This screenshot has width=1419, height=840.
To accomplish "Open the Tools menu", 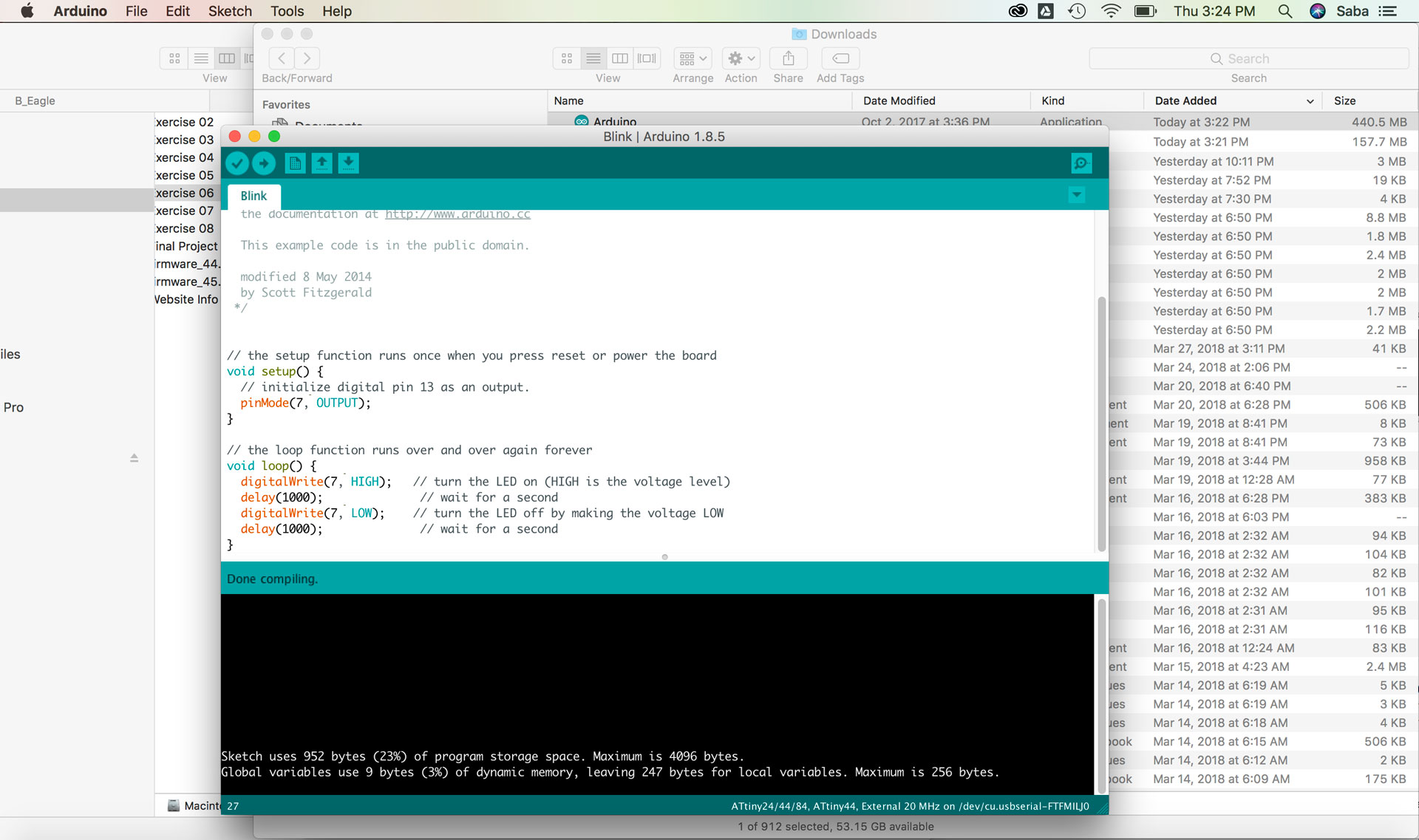I will [x=287, y=11].
